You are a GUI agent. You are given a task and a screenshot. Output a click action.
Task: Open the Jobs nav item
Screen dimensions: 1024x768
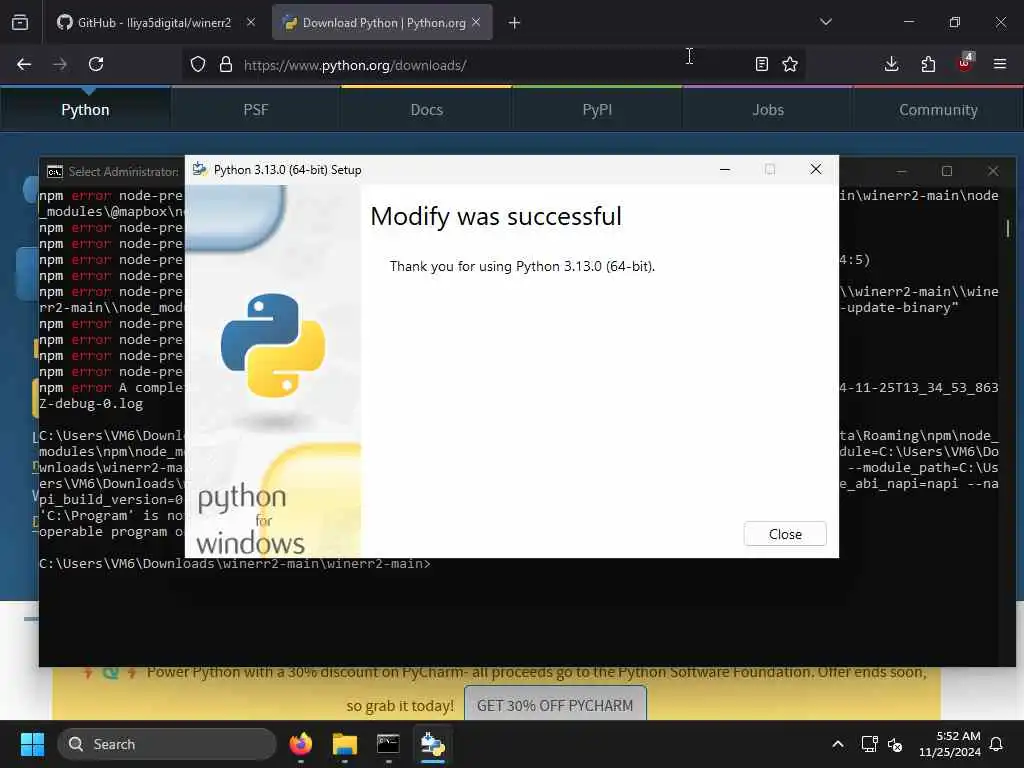pos(768,110)
